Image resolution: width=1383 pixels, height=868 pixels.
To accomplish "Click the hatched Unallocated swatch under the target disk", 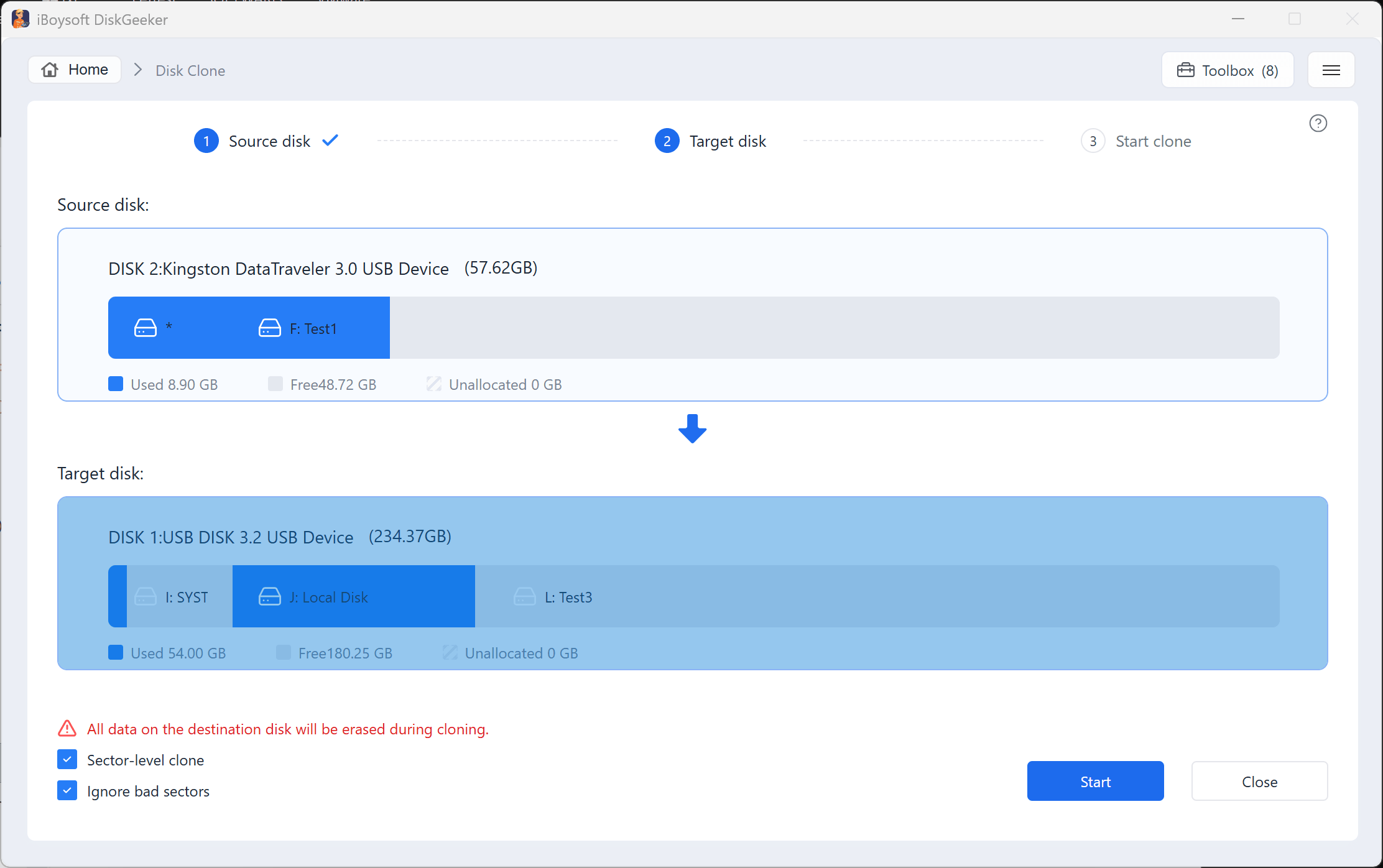I will 450,652.
